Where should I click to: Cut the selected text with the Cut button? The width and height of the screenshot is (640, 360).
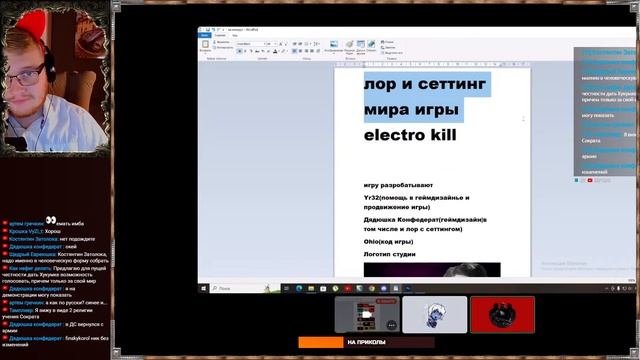pos(221,42)
